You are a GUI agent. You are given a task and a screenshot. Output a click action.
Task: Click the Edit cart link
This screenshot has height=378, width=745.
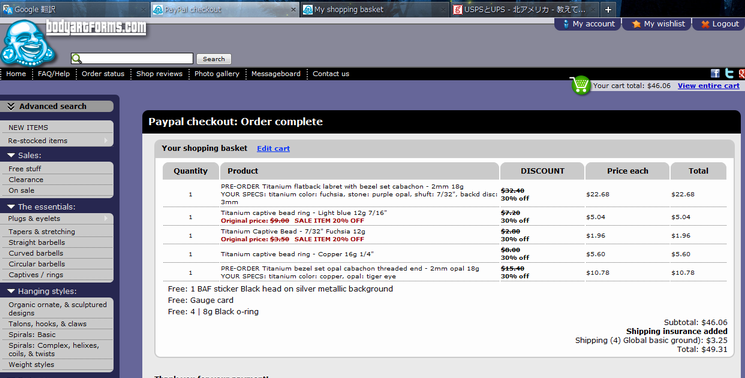[273, 149]
